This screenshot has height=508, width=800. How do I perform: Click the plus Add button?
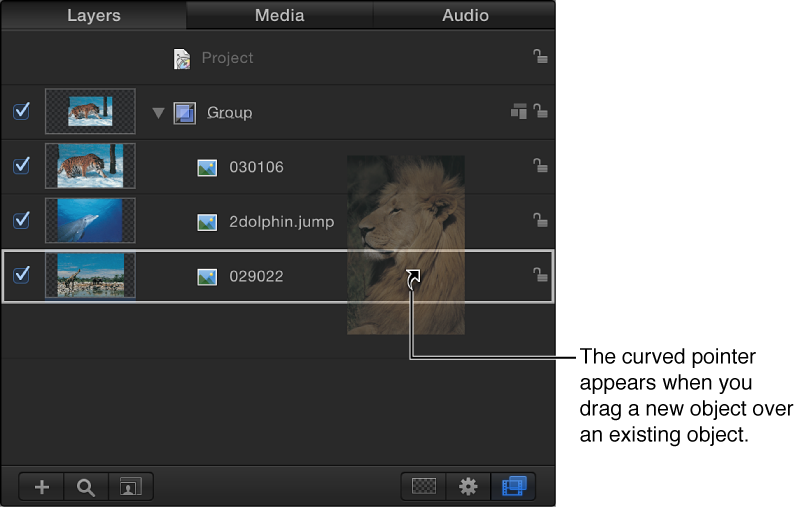coord(42,487)
